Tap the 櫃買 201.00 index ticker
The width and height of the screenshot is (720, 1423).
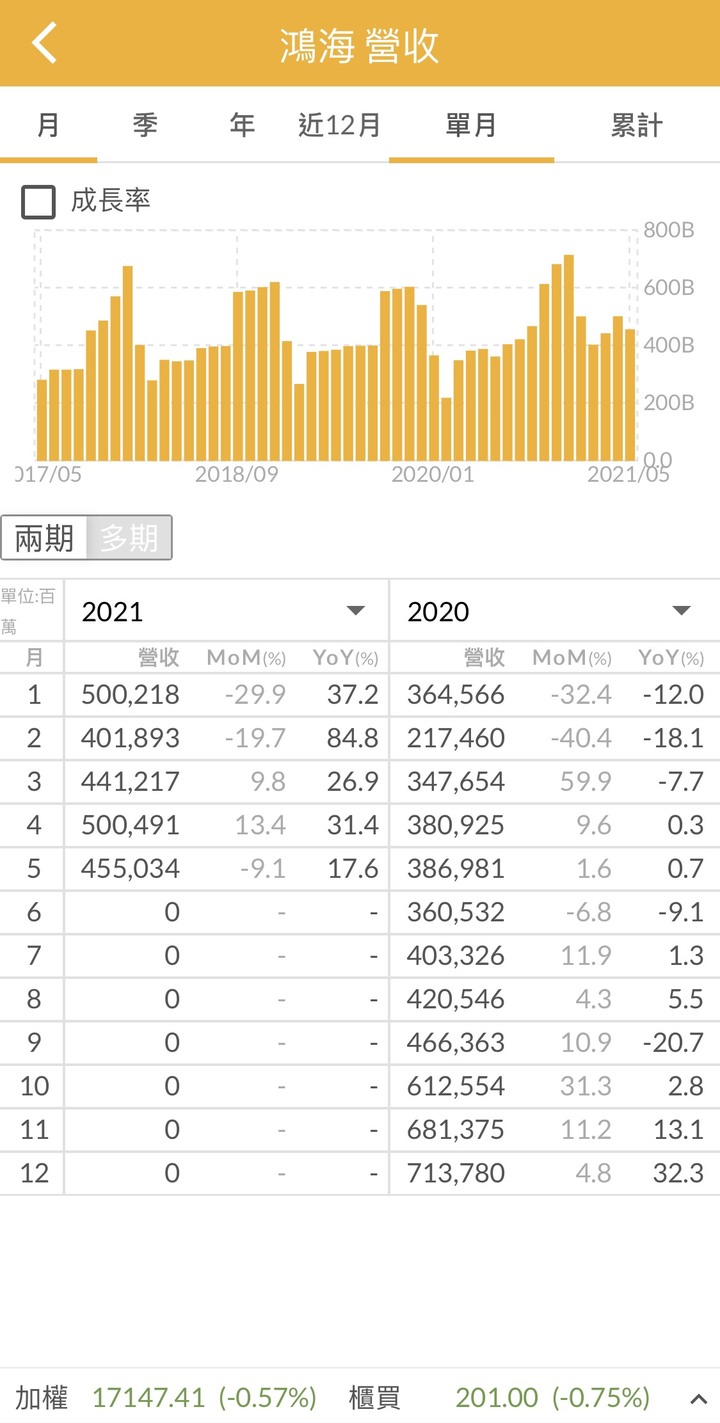click(499, 1398)
